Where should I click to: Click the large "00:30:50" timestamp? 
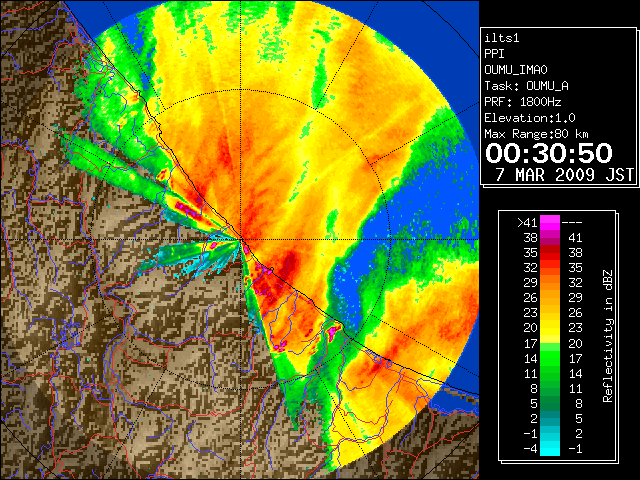pos(549,153)
